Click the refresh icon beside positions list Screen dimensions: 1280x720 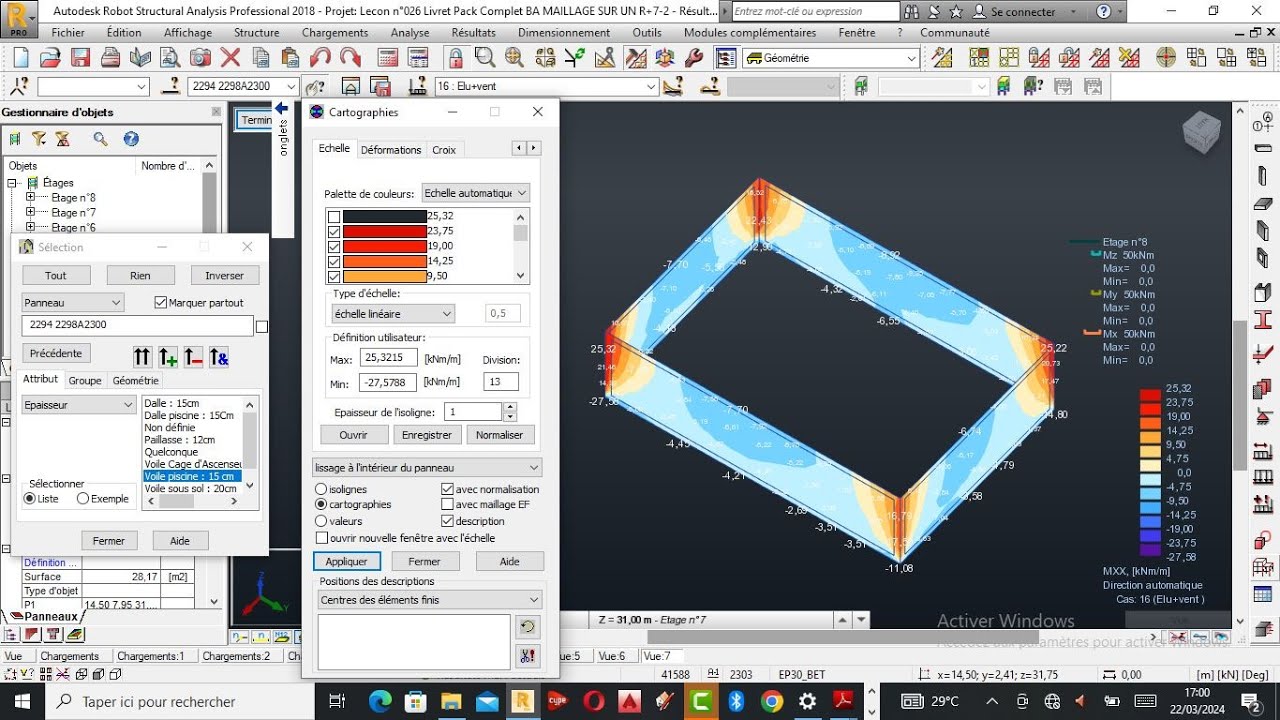click(528, 627)
